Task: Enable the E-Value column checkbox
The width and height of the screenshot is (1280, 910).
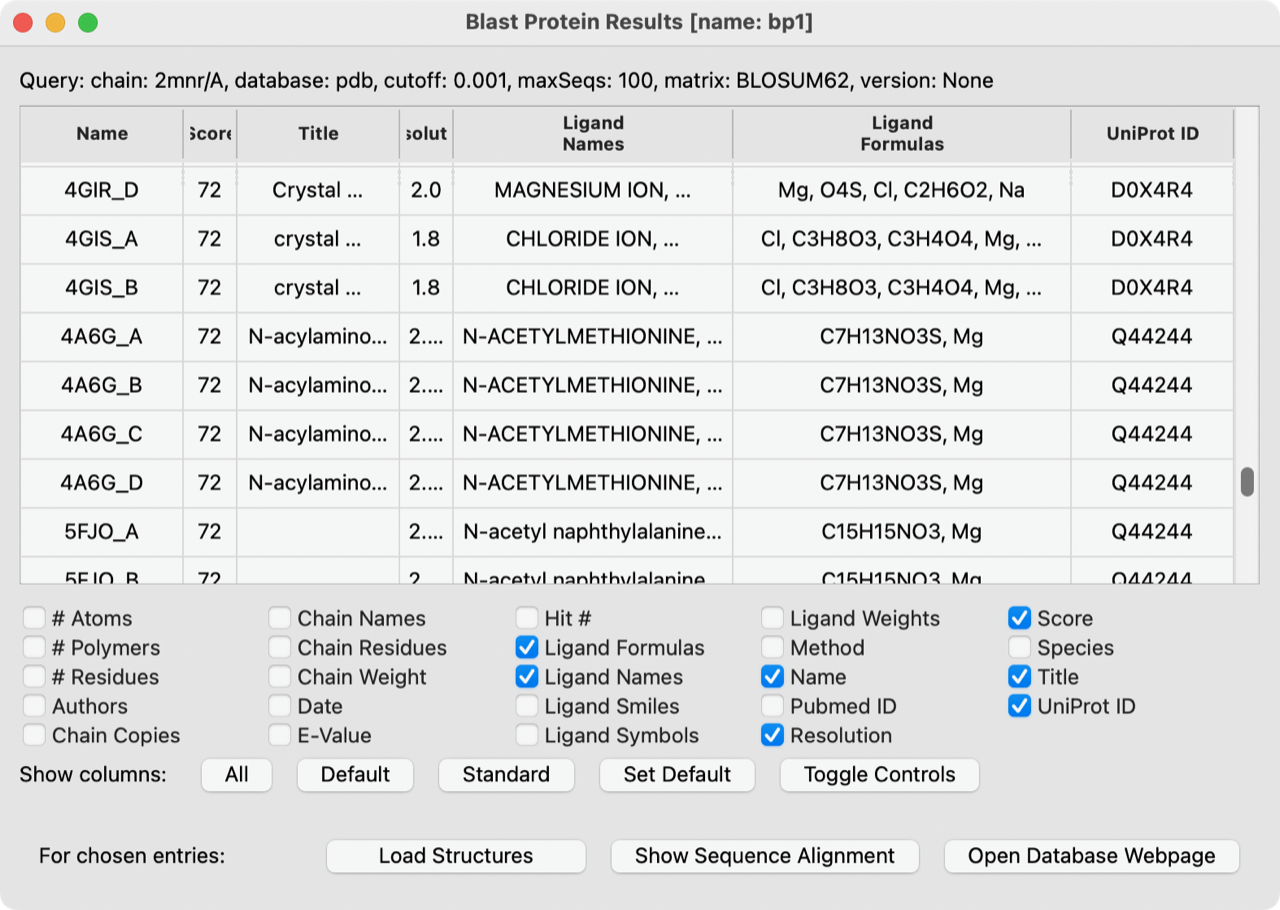Action: point(279,735)
